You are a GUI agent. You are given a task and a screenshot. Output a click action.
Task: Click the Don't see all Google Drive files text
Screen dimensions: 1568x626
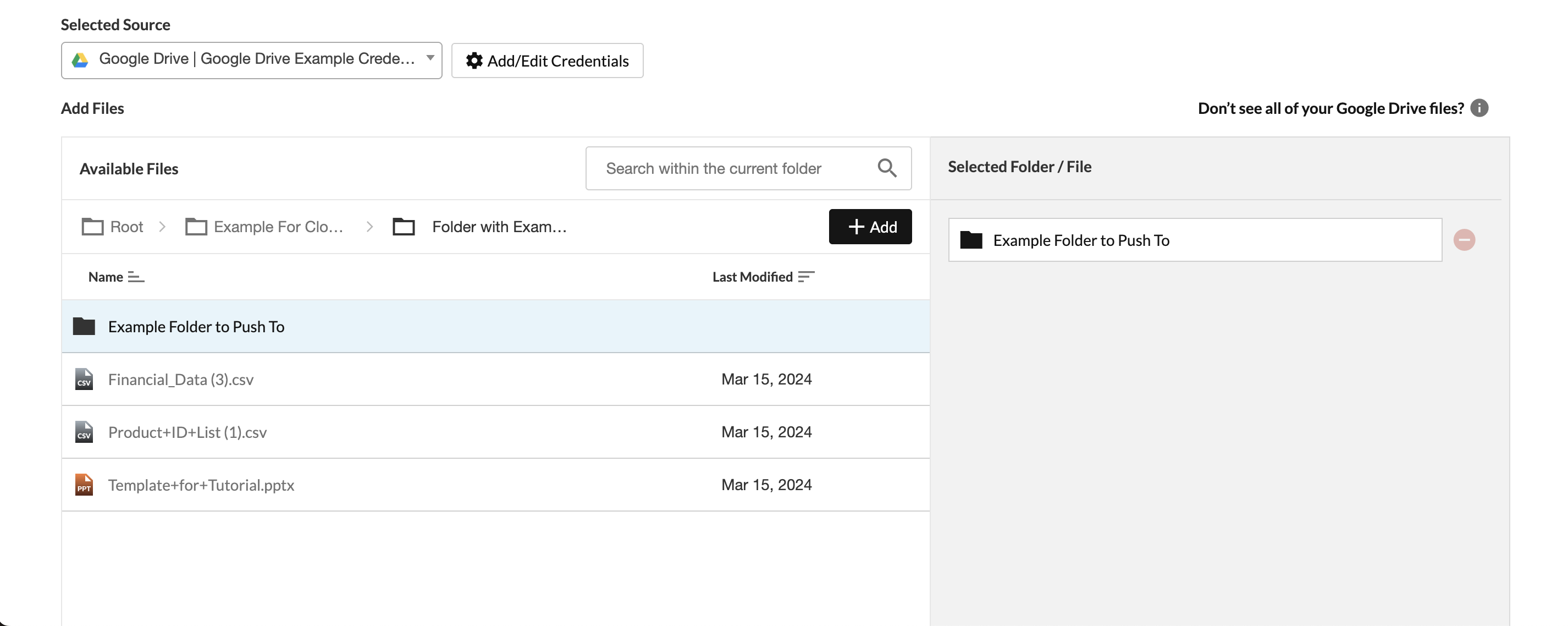point(1330,108)
